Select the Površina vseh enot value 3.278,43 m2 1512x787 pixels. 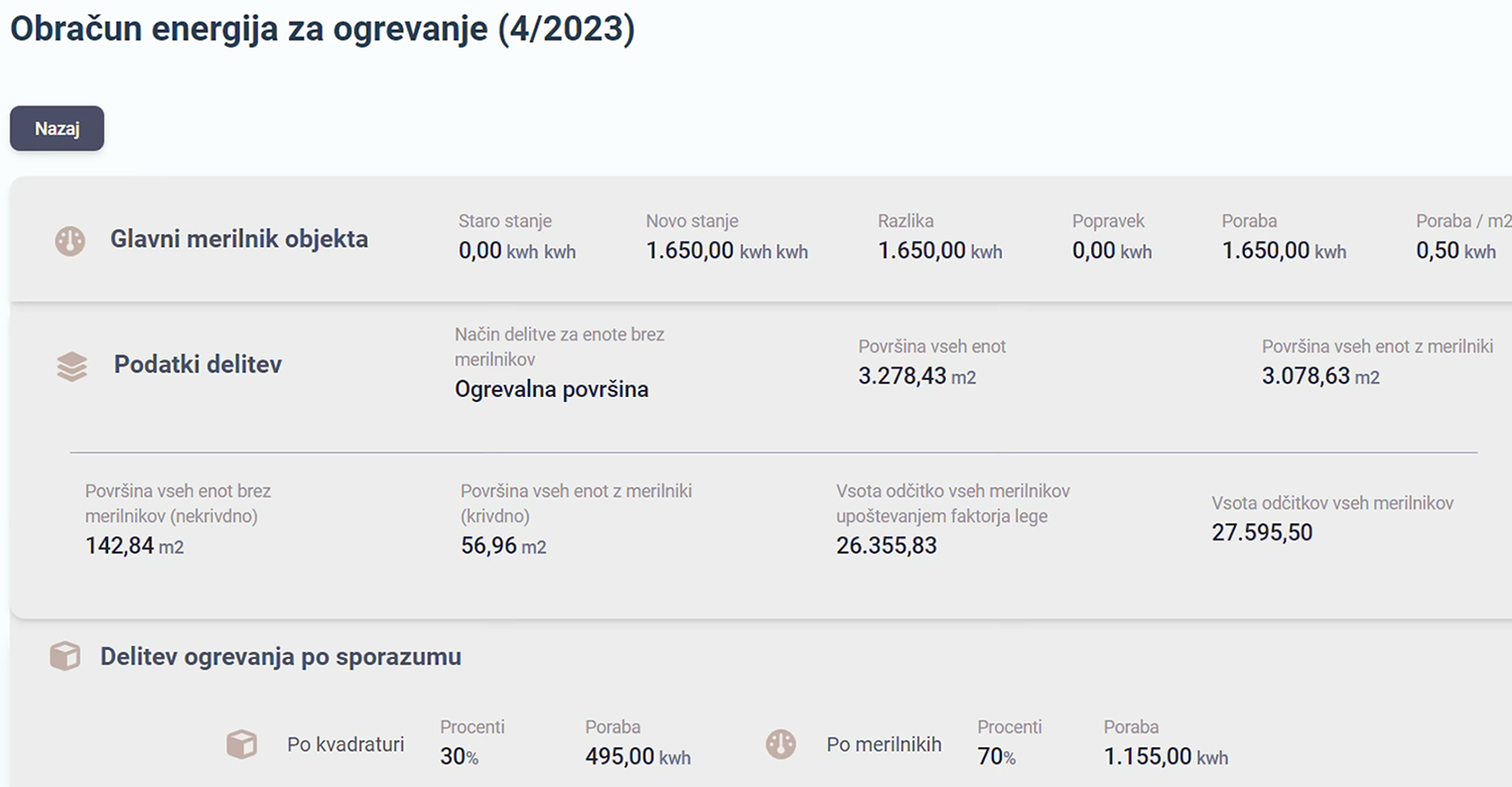pyautogui.click(x=917, y=376)
